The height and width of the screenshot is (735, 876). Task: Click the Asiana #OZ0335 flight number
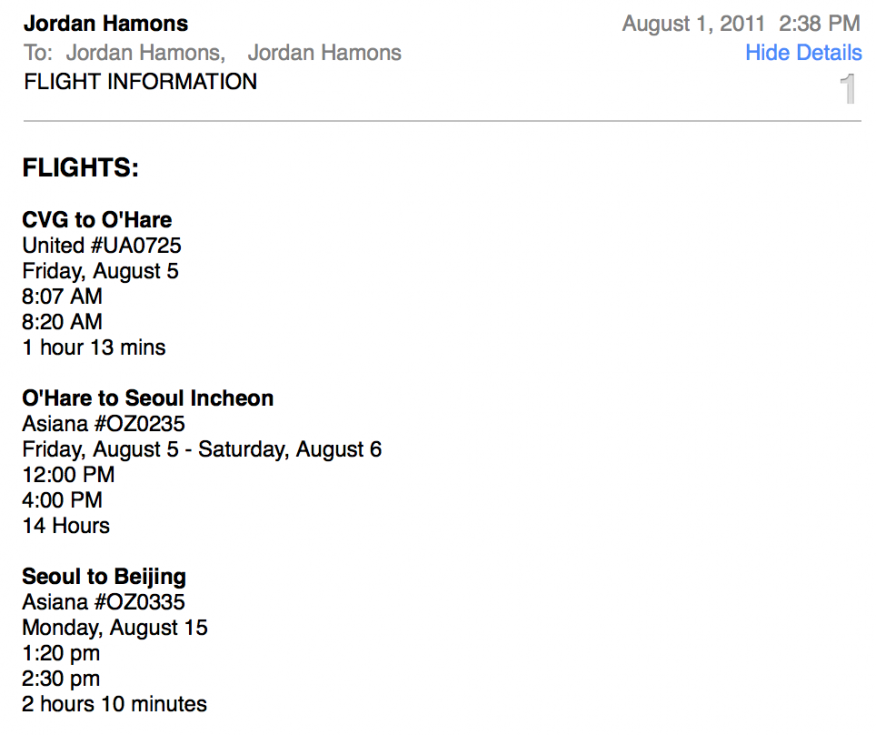(103, 602)
